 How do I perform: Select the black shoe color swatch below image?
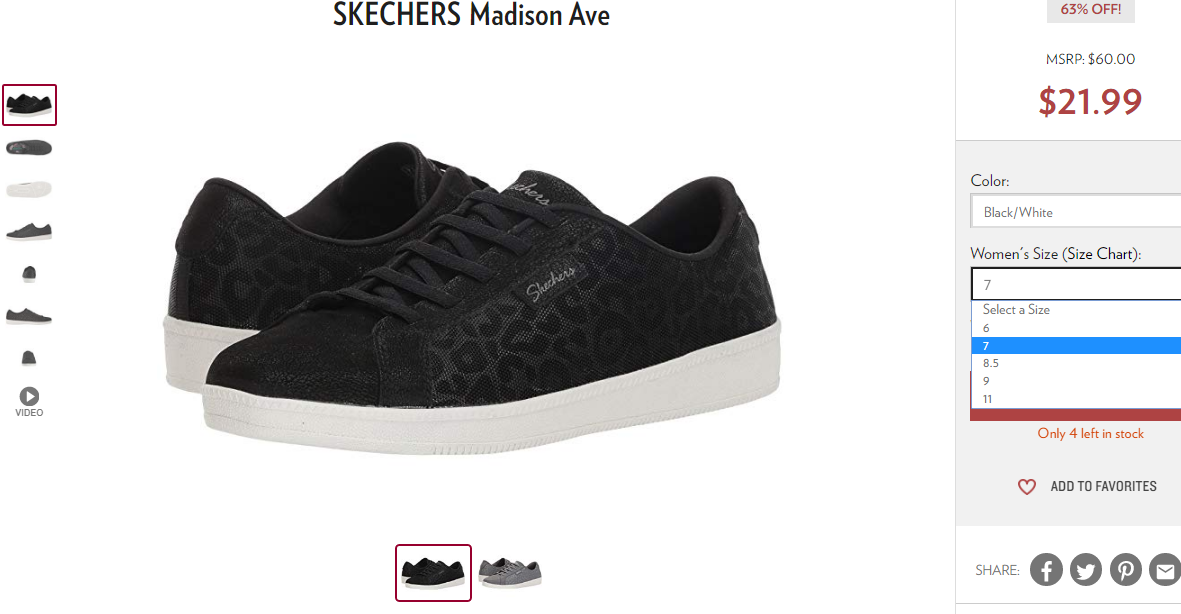(x=433, y=573)
